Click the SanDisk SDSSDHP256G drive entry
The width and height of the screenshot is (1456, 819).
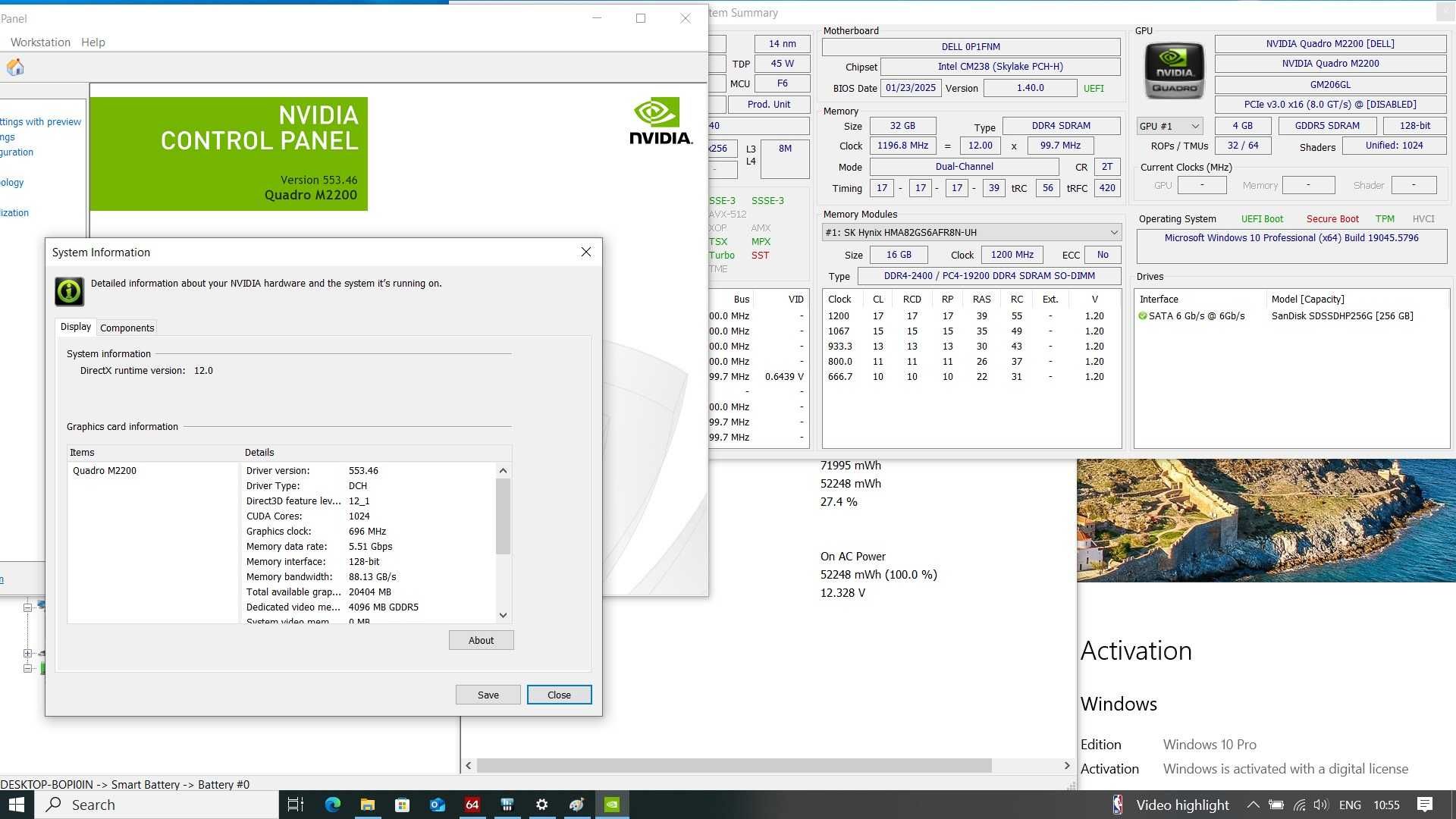(1341, 316)
